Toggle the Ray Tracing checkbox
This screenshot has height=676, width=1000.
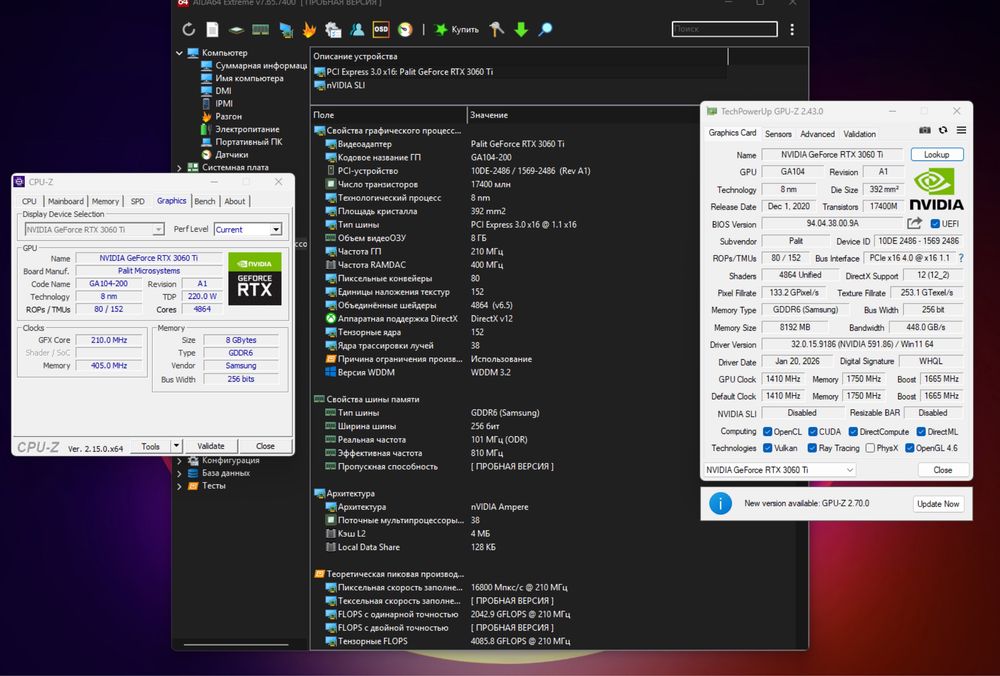pos(812,448)
